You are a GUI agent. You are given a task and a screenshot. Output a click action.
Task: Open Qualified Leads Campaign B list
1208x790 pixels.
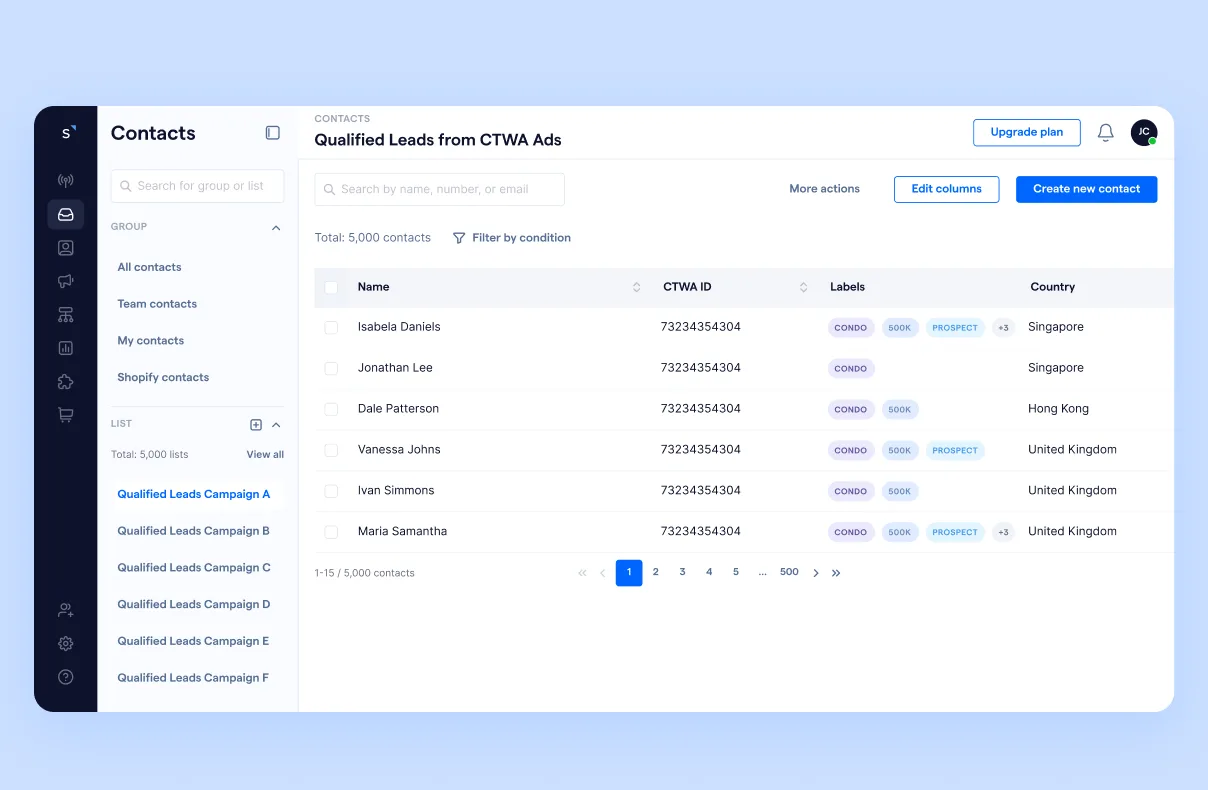click(193, 531)
